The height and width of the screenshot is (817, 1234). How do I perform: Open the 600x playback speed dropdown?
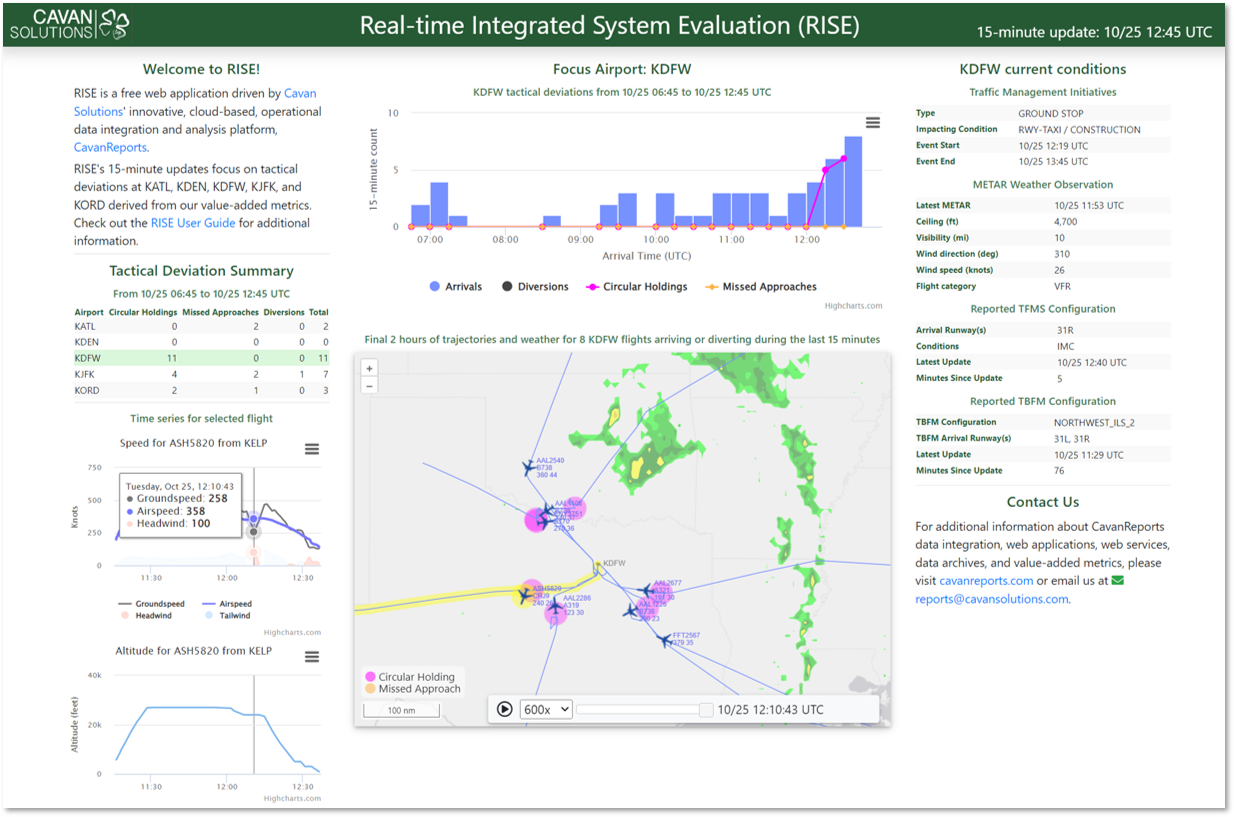[546, 709]
